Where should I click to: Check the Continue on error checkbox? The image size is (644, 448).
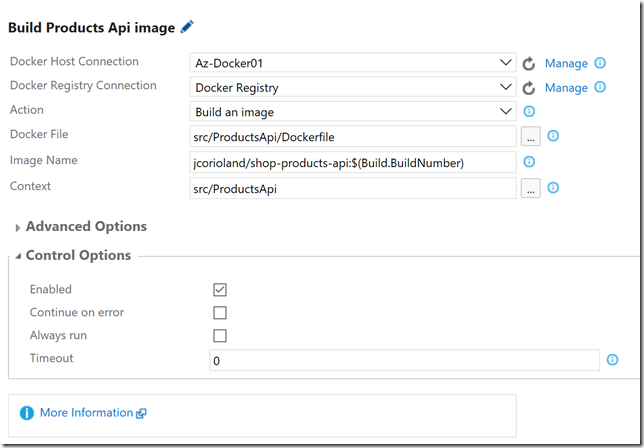220,312
